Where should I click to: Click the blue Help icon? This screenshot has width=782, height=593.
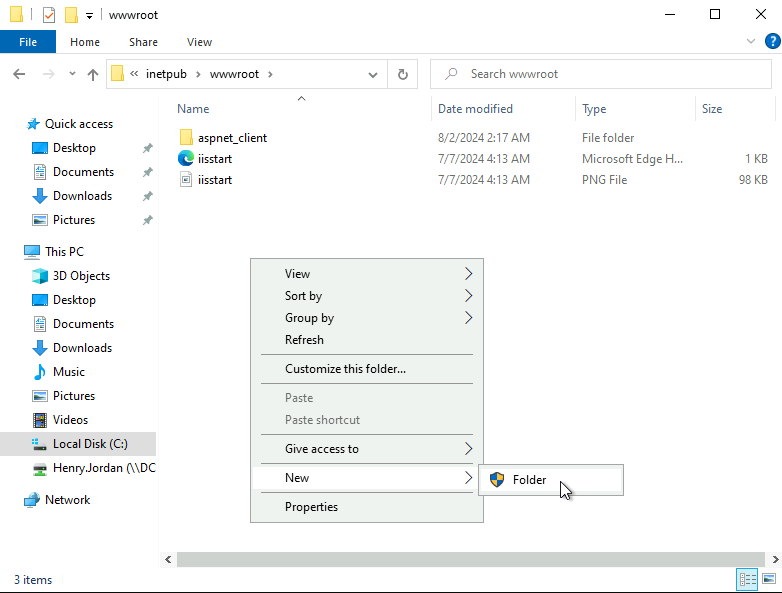click(x=773, y=41)
